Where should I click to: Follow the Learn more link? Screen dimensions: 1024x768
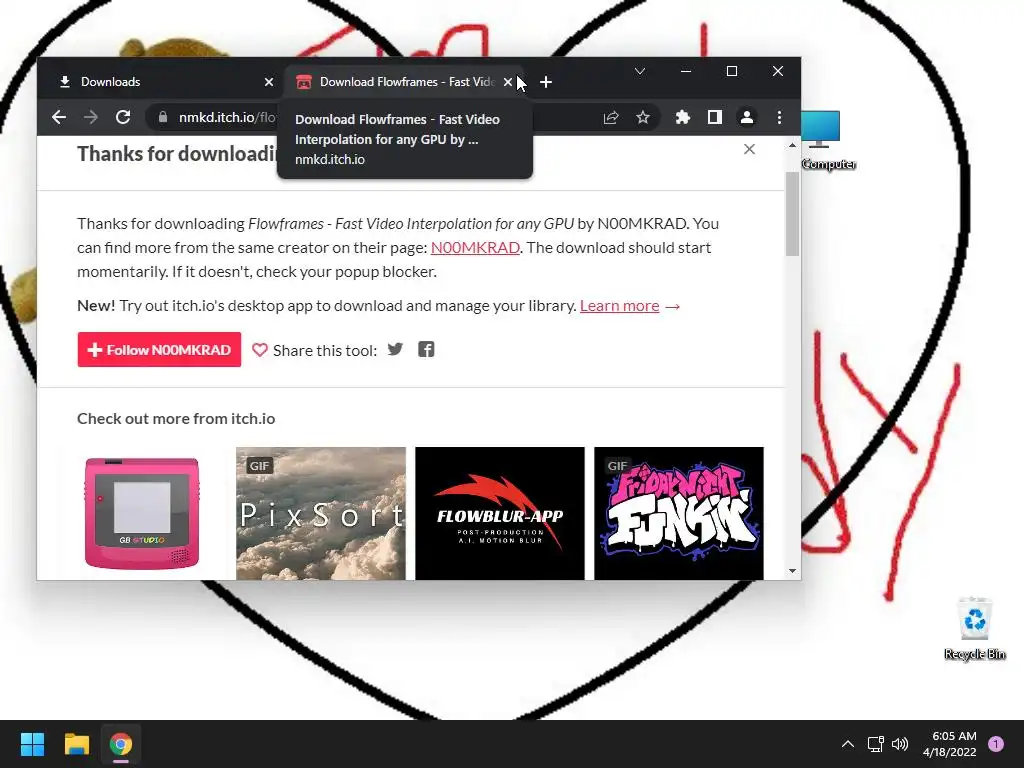click(x=619, y=306)
